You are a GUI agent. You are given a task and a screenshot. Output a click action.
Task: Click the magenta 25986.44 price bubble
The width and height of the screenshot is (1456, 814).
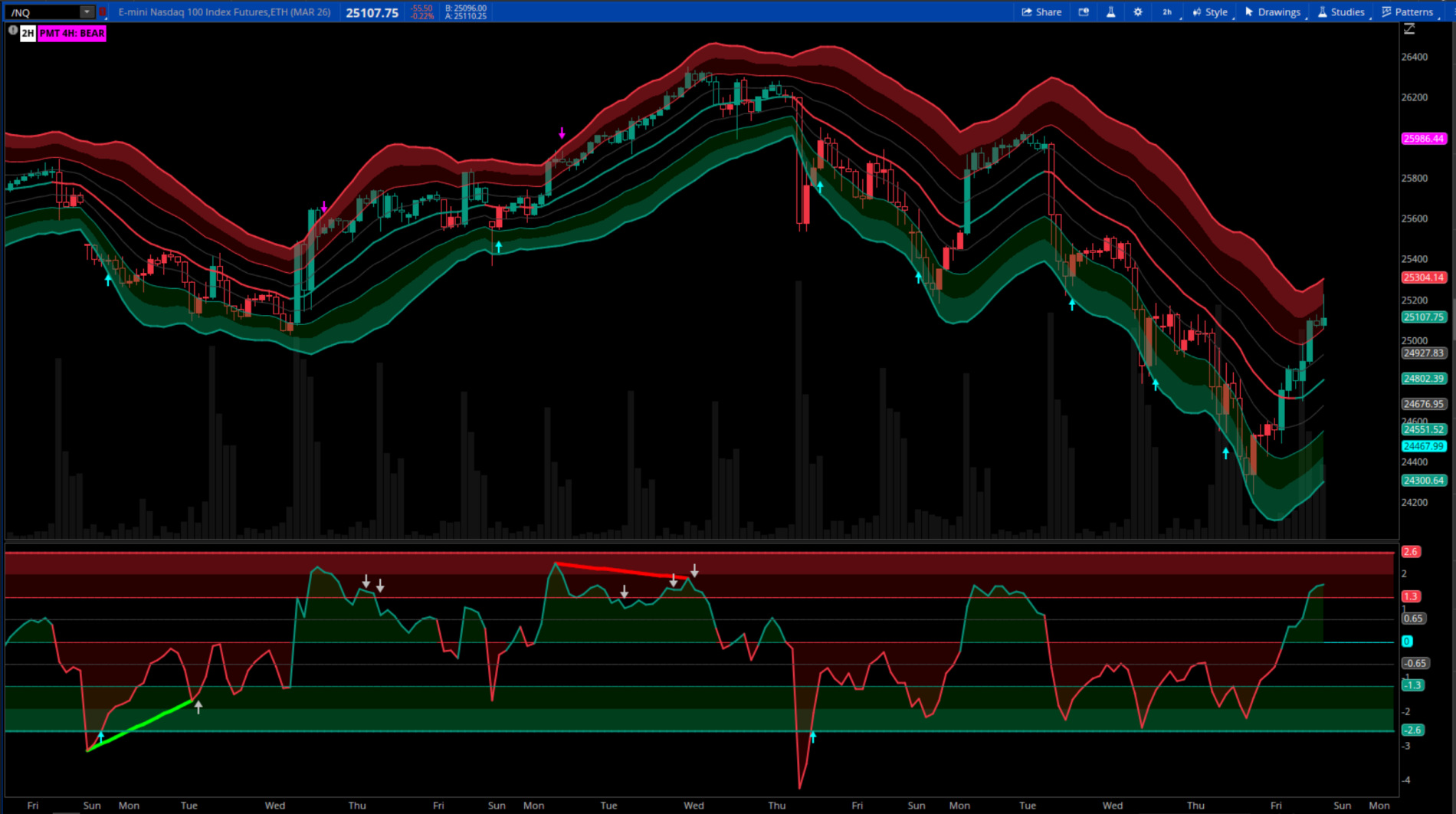[1423, 139]
